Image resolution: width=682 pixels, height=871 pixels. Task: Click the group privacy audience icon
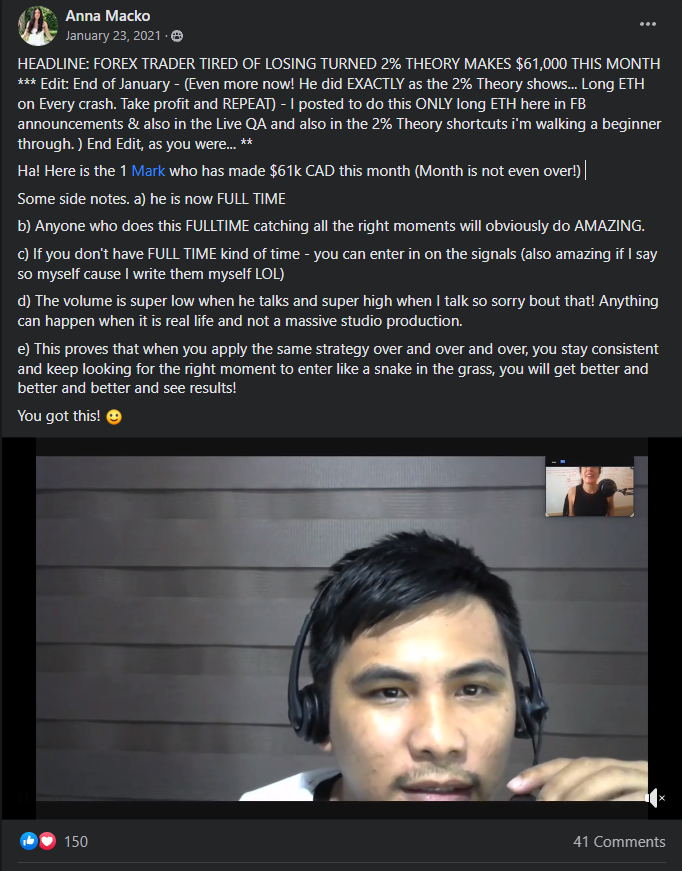click(177, 36)
